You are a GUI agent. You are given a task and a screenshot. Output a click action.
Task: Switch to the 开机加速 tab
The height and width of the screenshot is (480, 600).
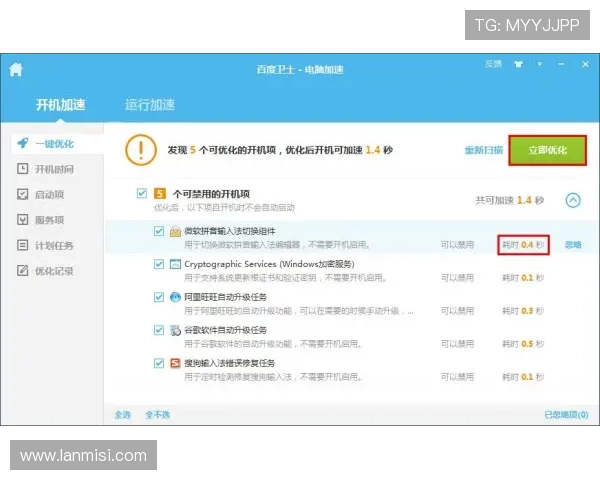pyautogui.click(x=60, y=104)
